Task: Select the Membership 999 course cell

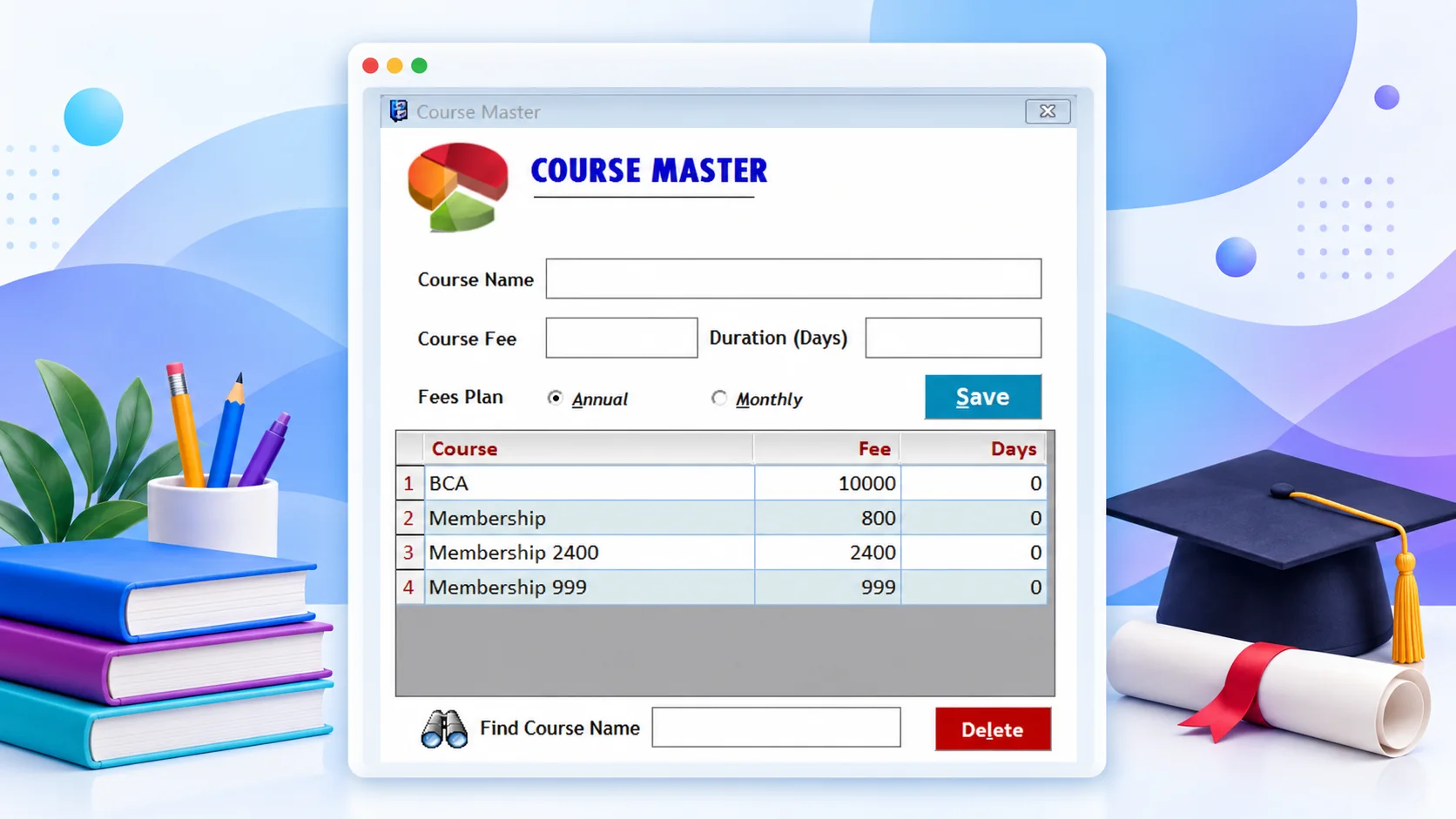Action: [x=590, y=587]
